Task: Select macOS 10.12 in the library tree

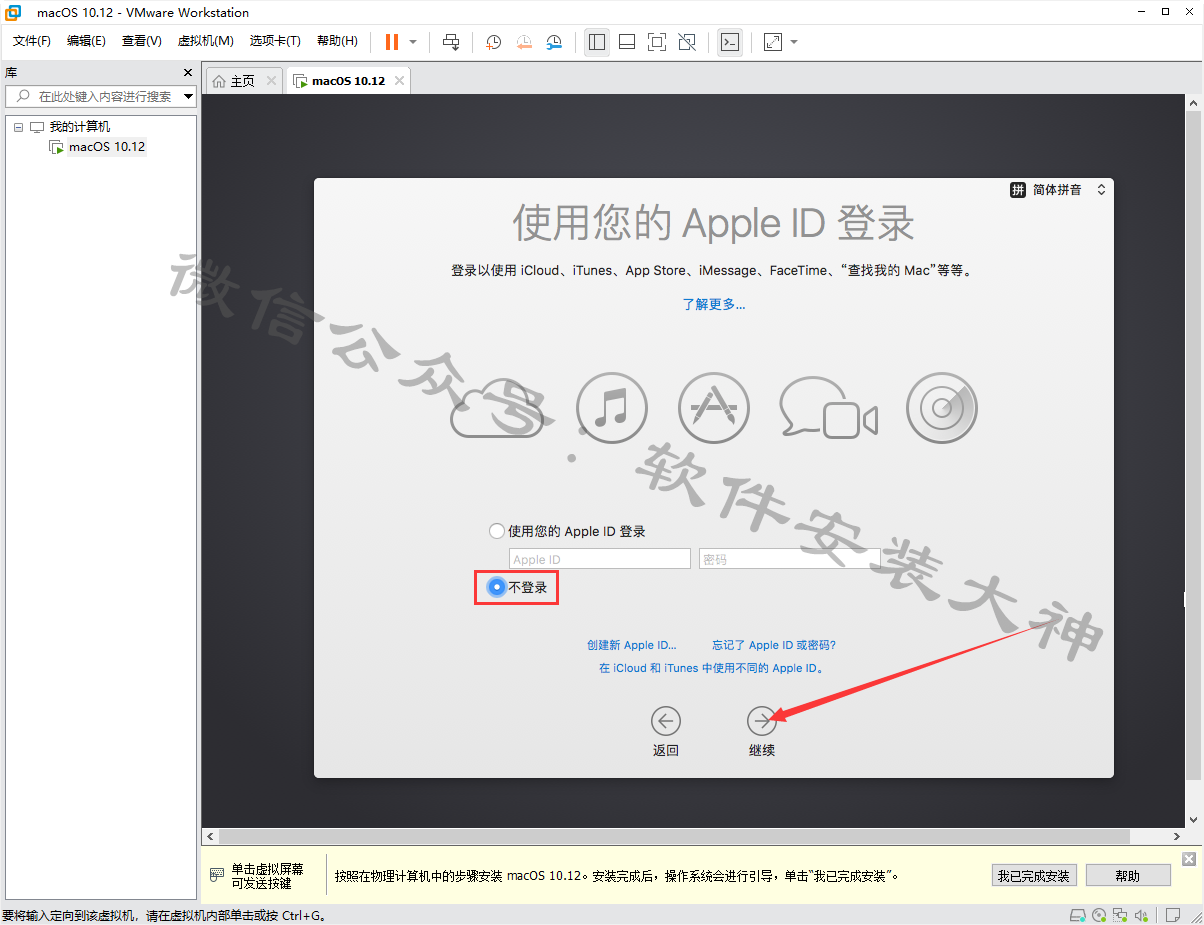Action: (107, 147)
